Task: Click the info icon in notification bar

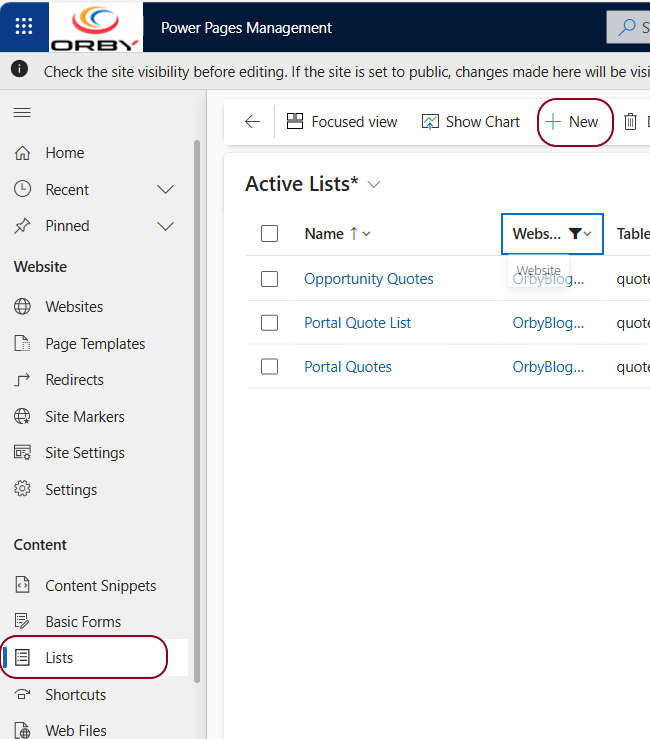Action: click(19, 69)
